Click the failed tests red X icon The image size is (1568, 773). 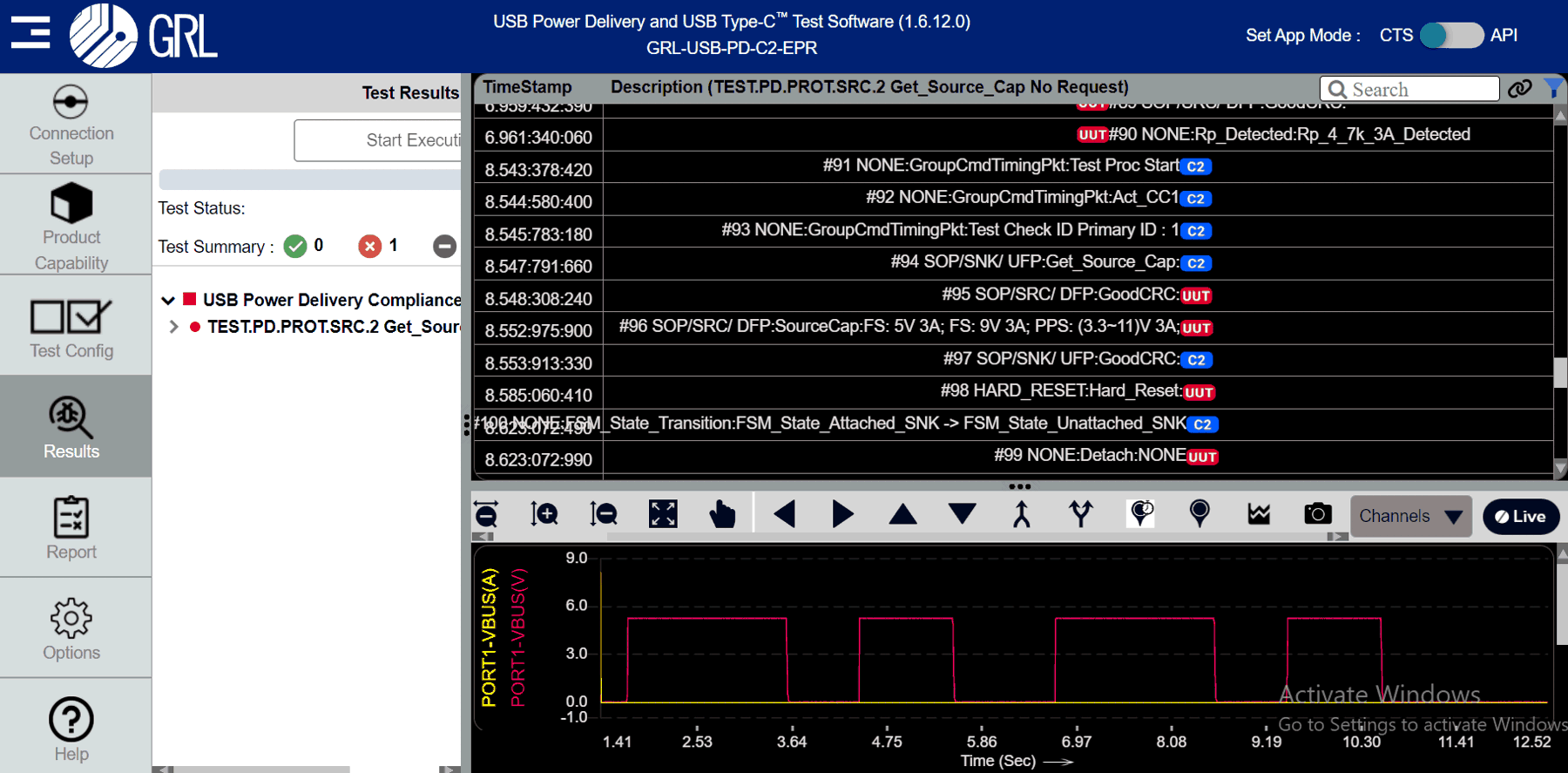pyautogui.click(x=370, y=247)
